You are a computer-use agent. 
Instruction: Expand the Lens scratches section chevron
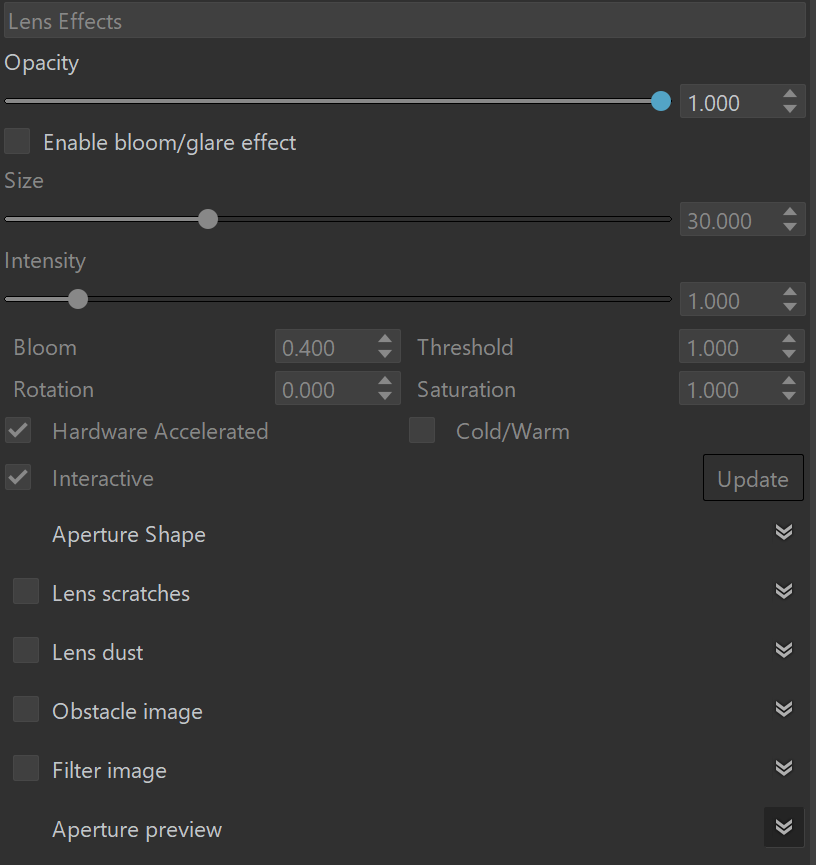[x=783, y=591]
